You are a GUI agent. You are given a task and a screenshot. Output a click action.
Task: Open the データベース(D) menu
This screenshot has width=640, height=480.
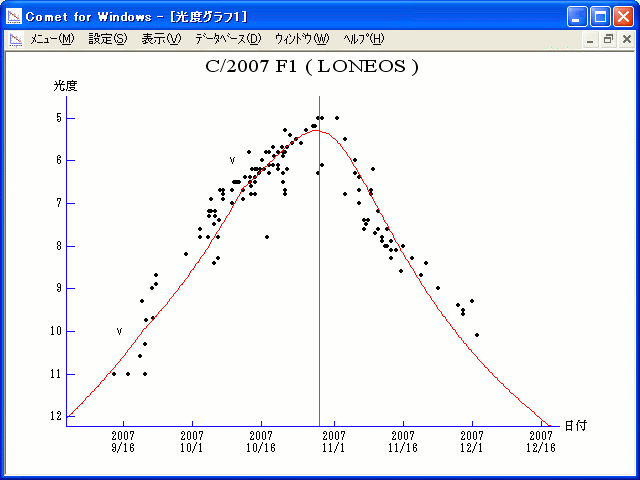[228, 39]
